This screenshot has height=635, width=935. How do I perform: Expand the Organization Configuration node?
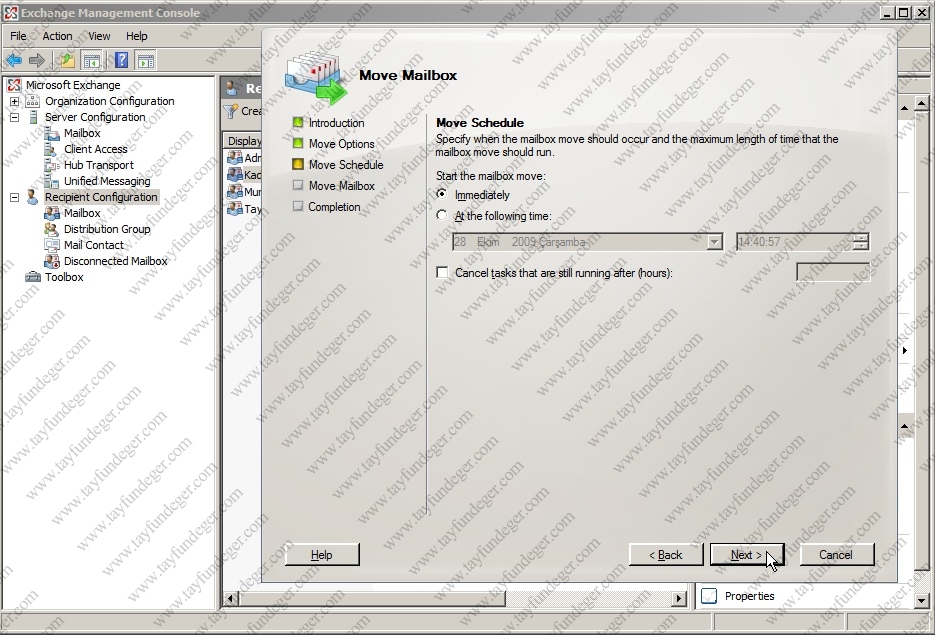coord(14,101)
